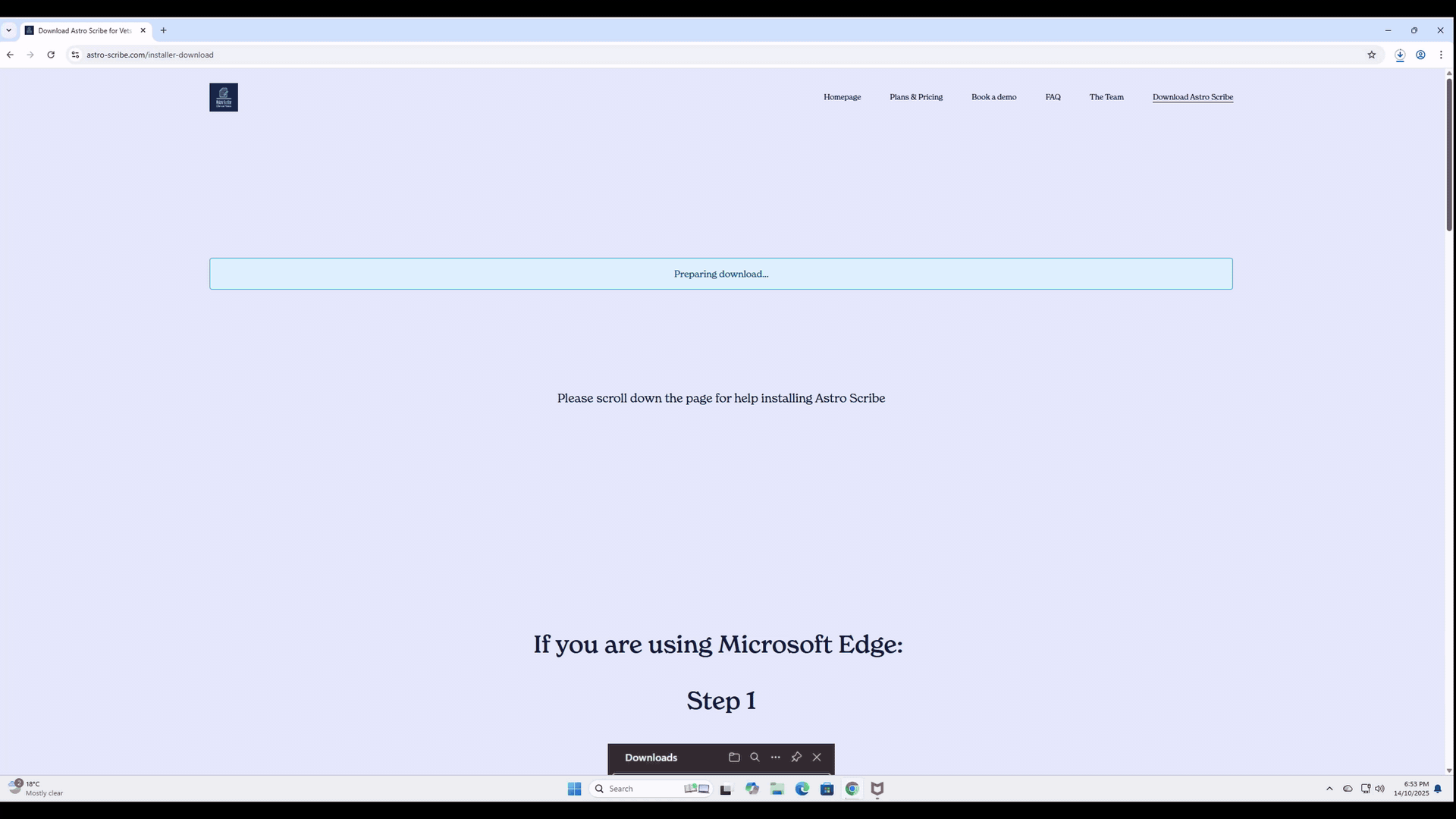Open more options in Downloads panel

click(x=775, y=757)
